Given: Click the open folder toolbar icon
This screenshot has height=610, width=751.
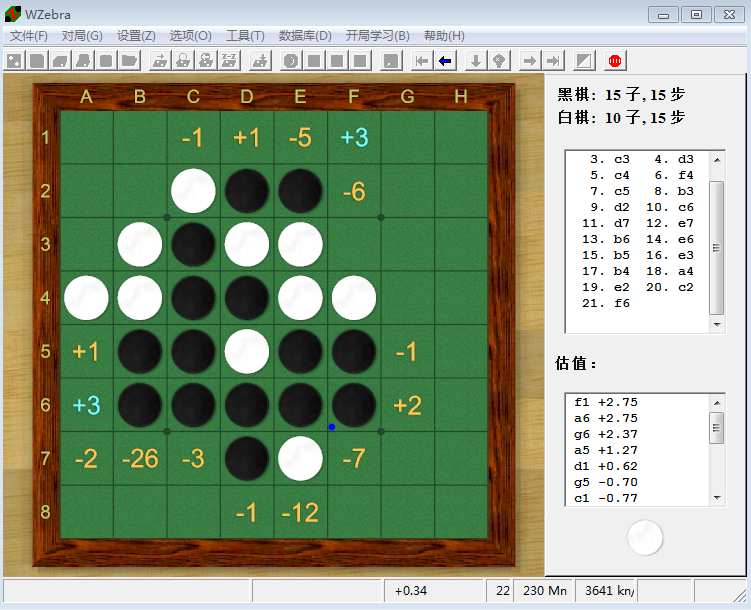Looking at the screenshot, I should [x=129, y=61].
